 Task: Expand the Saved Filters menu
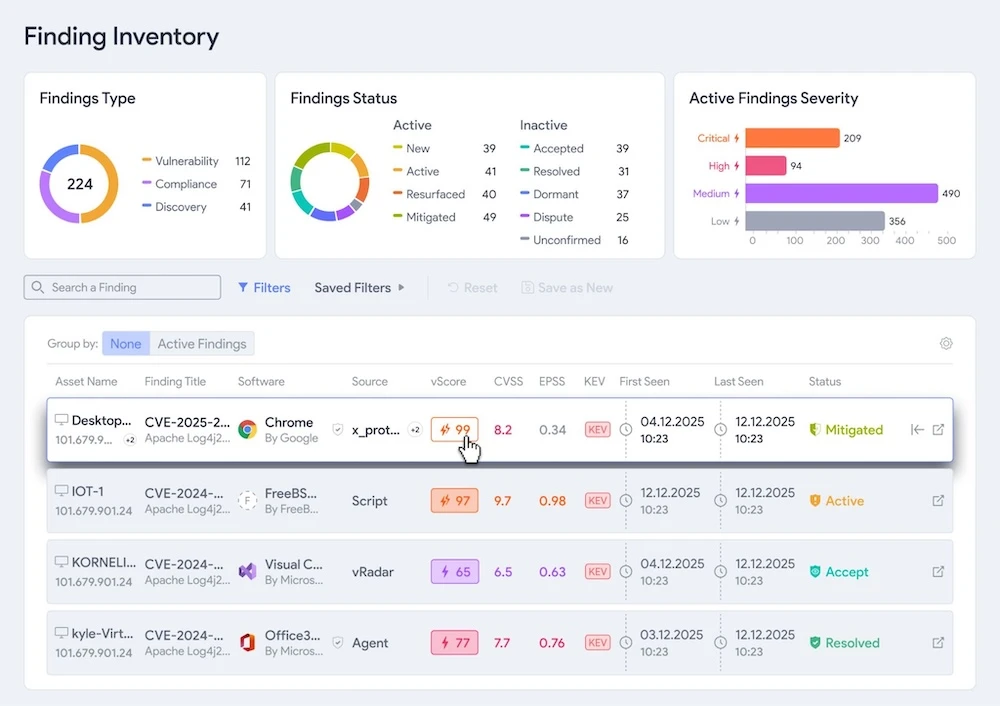359,288
